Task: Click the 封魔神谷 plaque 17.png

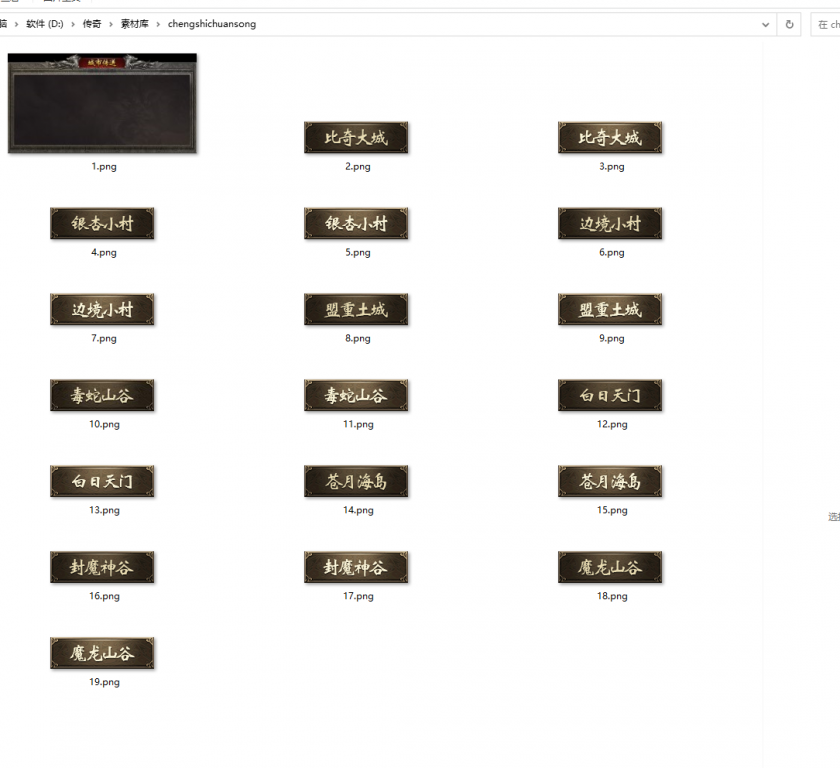Action: (x=356, y=567)
